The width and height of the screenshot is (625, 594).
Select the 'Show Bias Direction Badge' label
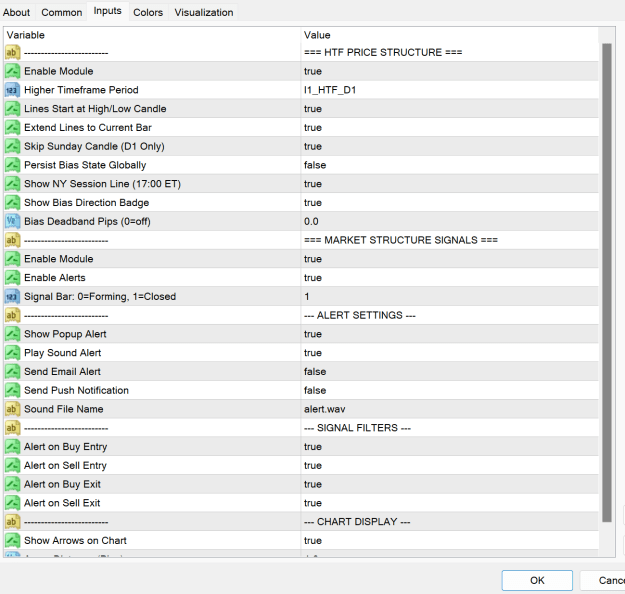pos(86,203)
